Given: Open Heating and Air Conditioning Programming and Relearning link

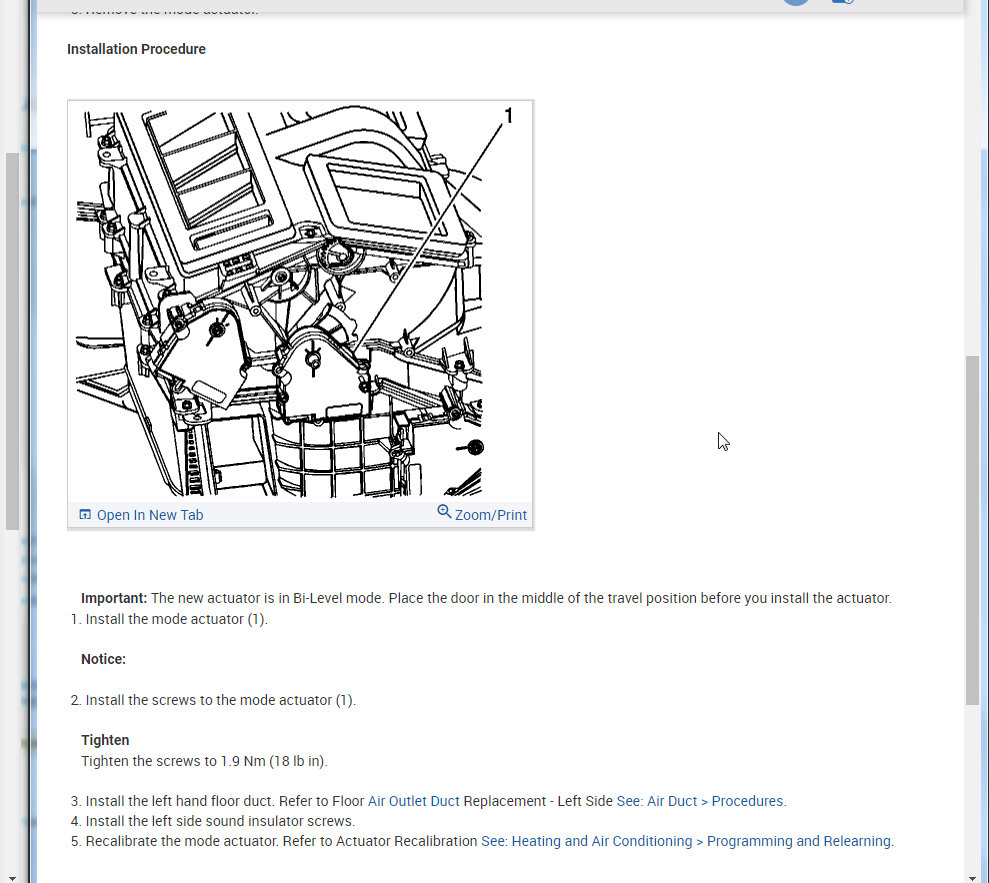Looking at the screenshot, I should click(x=688, y=841).
